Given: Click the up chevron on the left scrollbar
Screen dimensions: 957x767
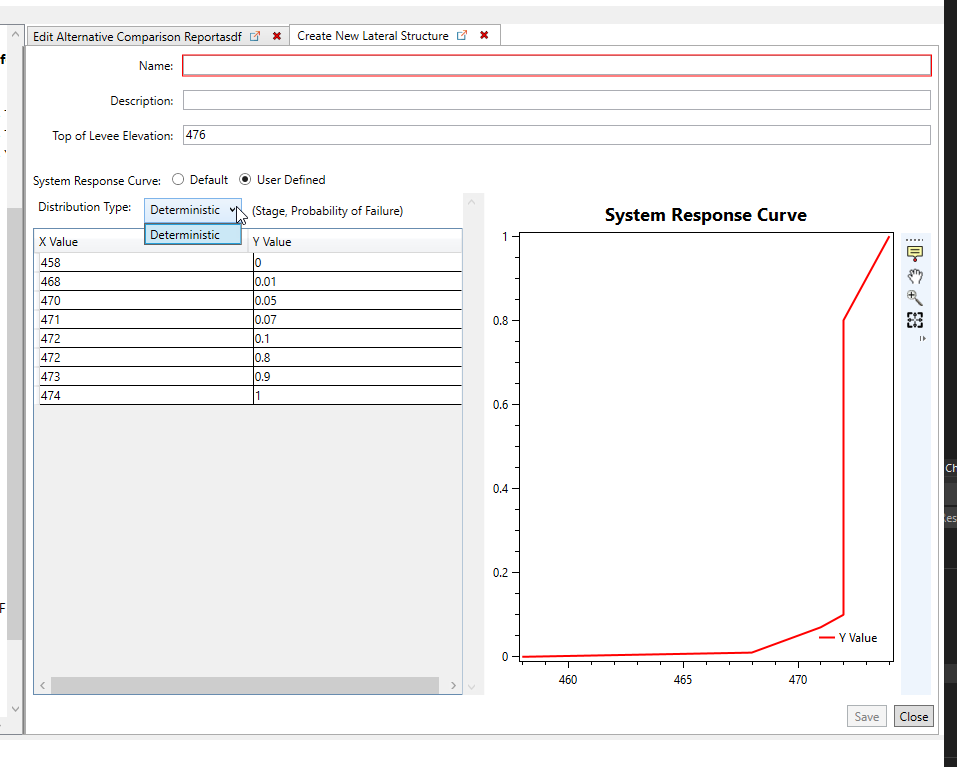Looking at the screenshot, I should point(13,33).
